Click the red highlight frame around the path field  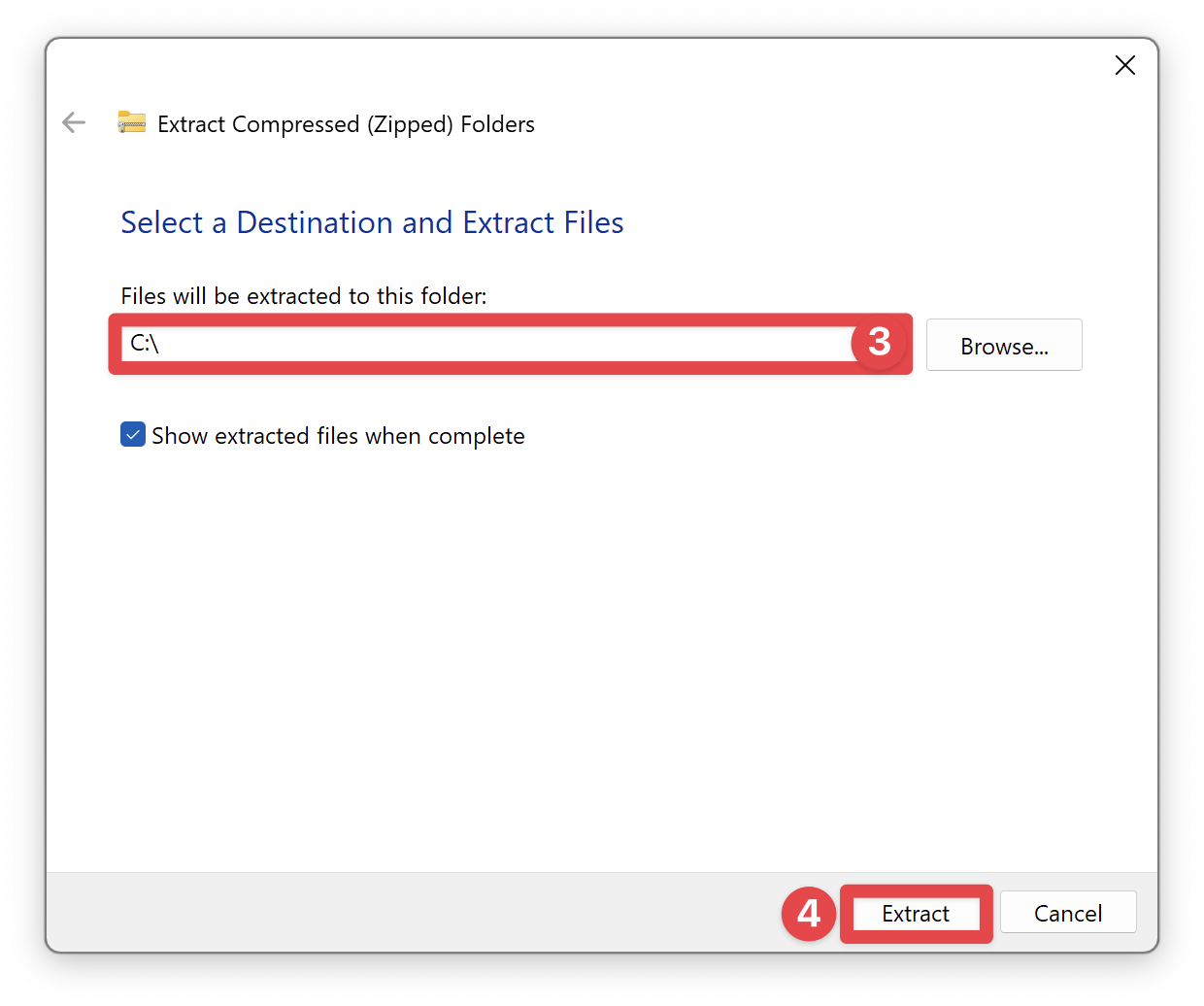pos(485,368)
